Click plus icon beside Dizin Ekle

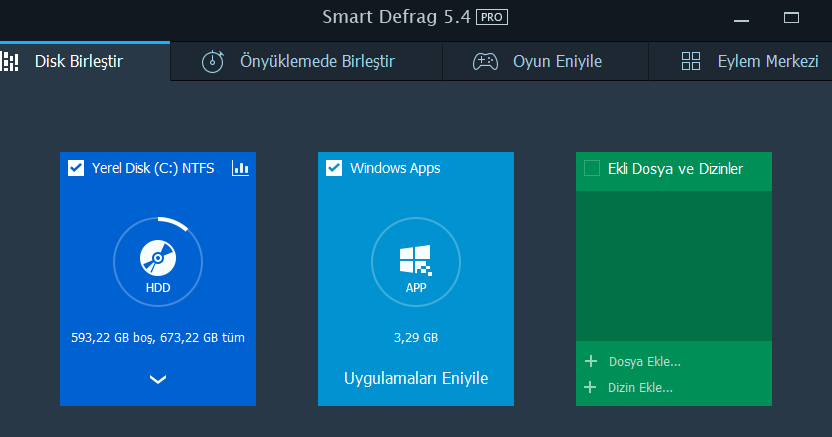point(590,387)
